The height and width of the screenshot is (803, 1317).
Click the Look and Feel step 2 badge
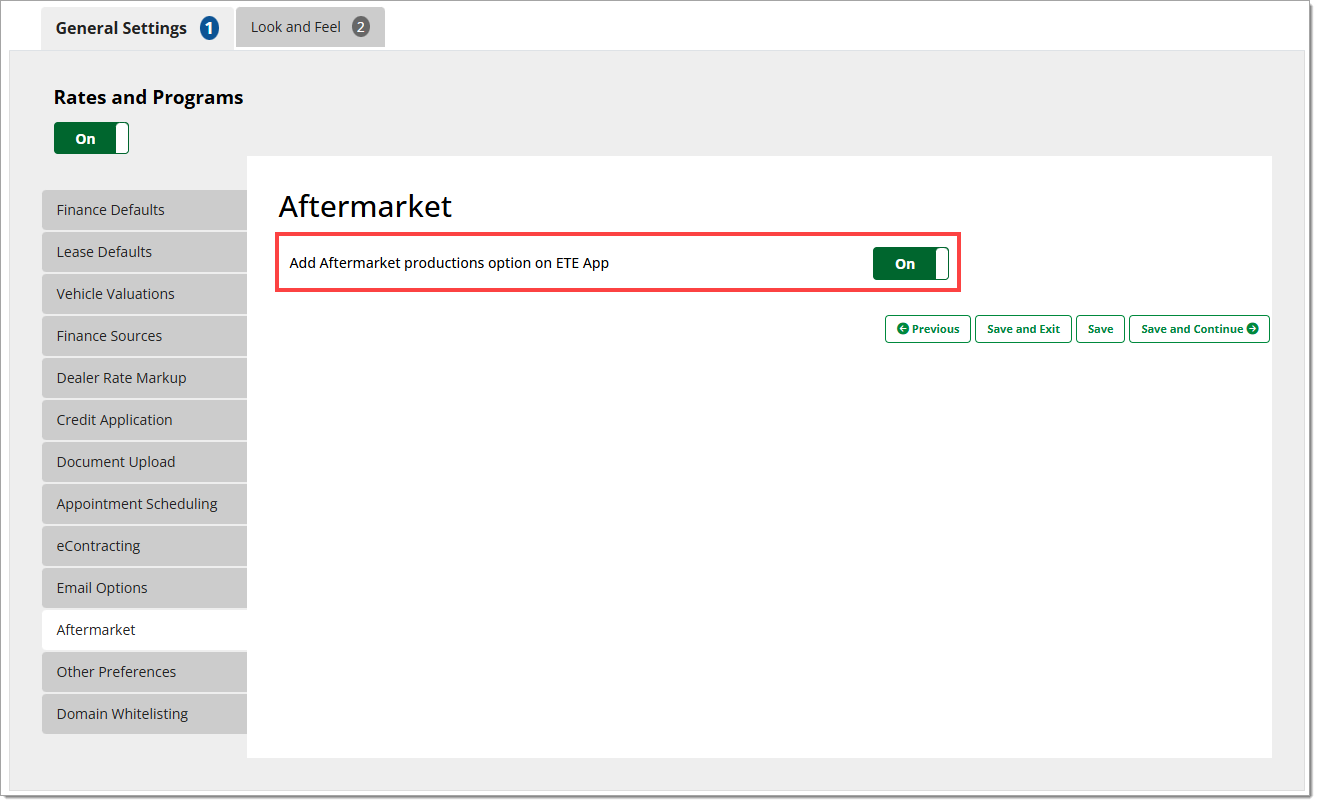pyautogui.click(x=360, y=27)
